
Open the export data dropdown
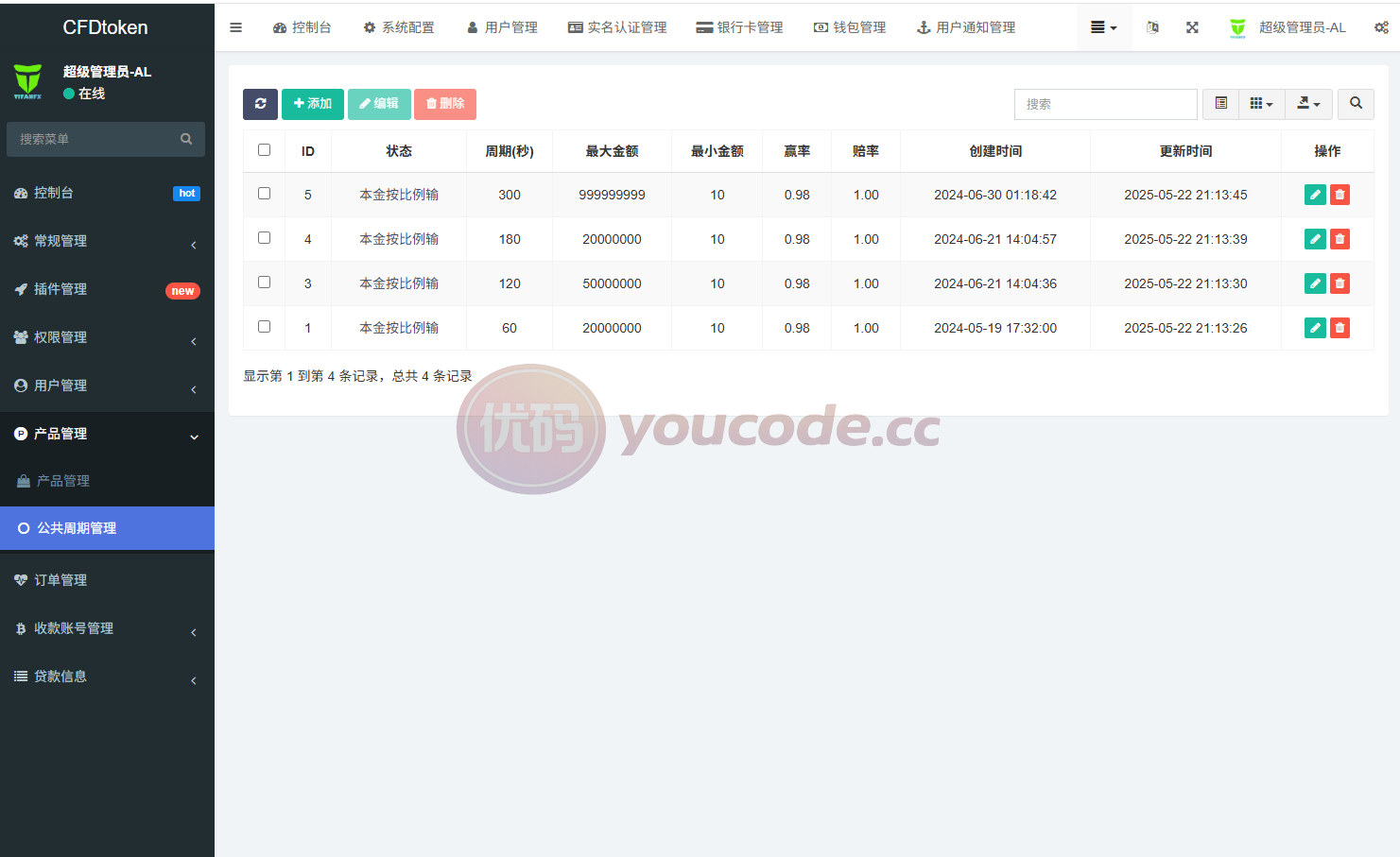point(1309,104)
